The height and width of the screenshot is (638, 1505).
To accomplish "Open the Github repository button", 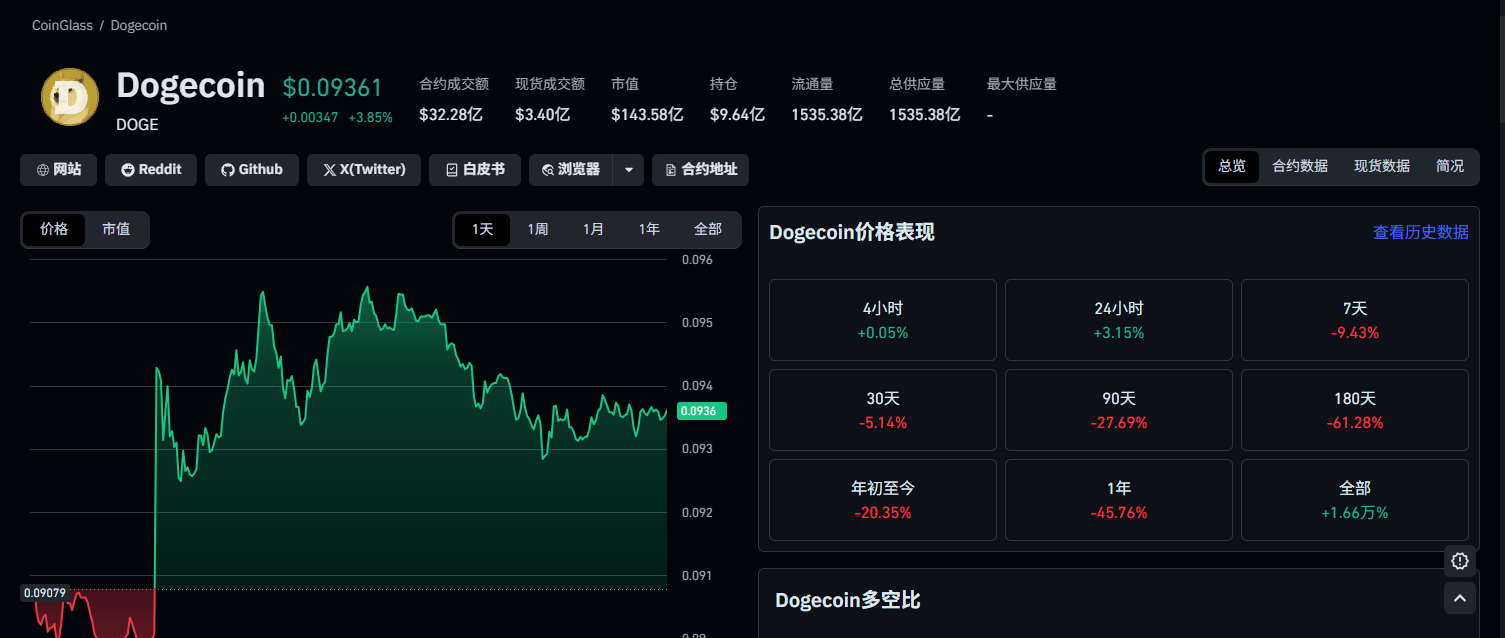I will click(x=252, y=170).
